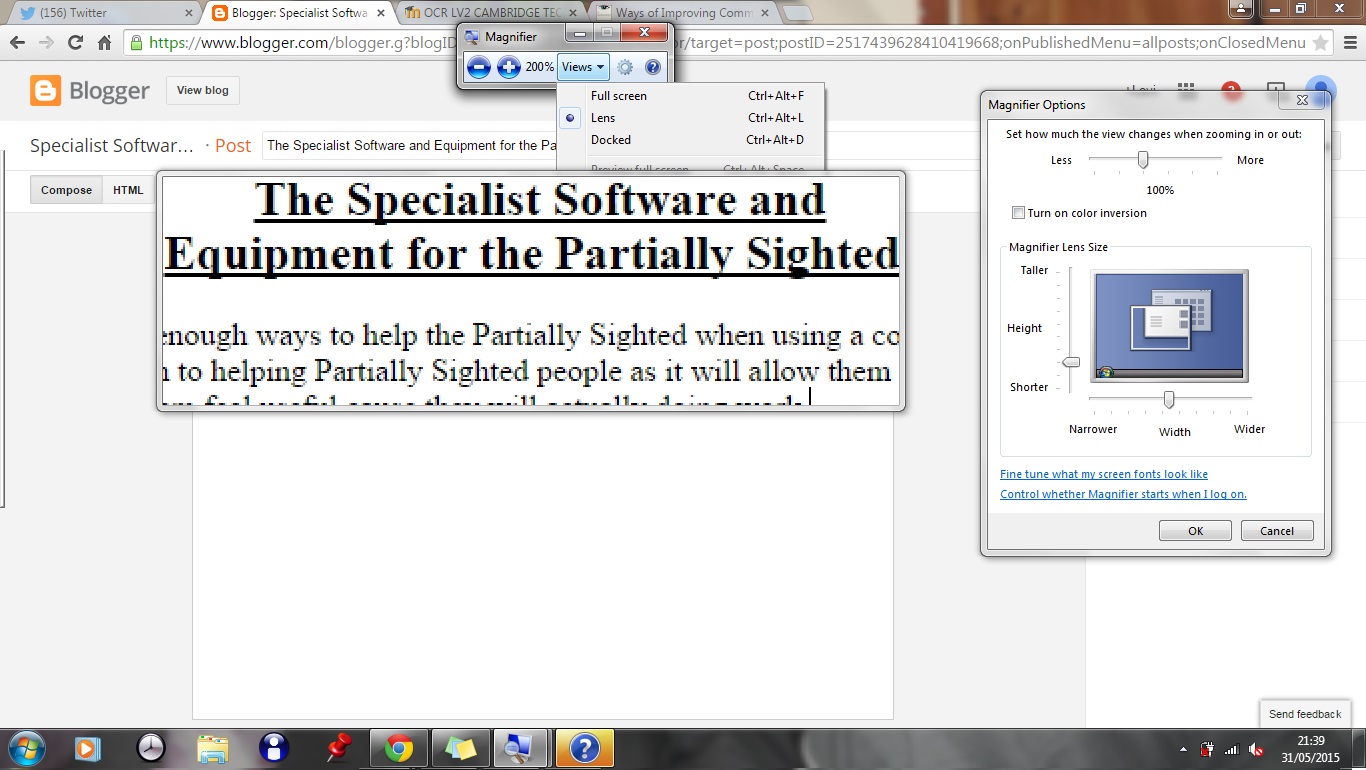Switch to the HTML editing tab
Screen dimensions: 1366x770
click(x=128, y=189)
